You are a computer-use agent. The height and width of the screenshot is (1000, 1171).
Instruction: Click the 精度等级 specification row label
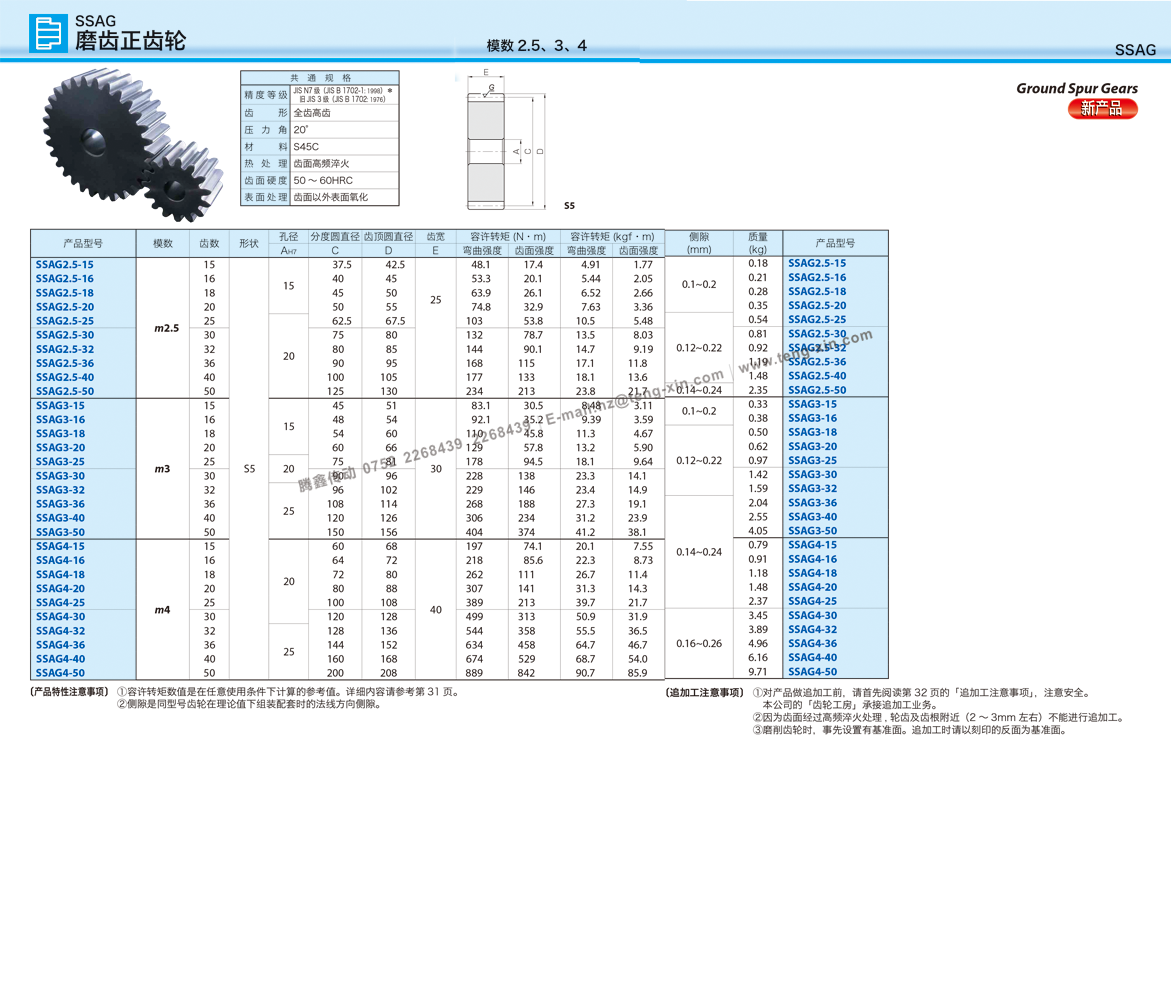coord(265,95)
